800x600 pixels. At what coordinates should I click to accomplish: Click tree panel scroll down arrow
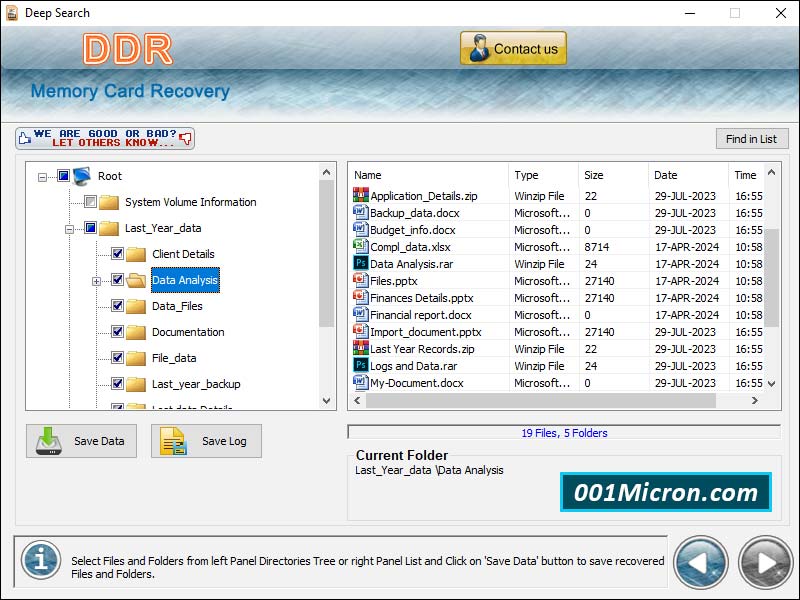[327, 401]
